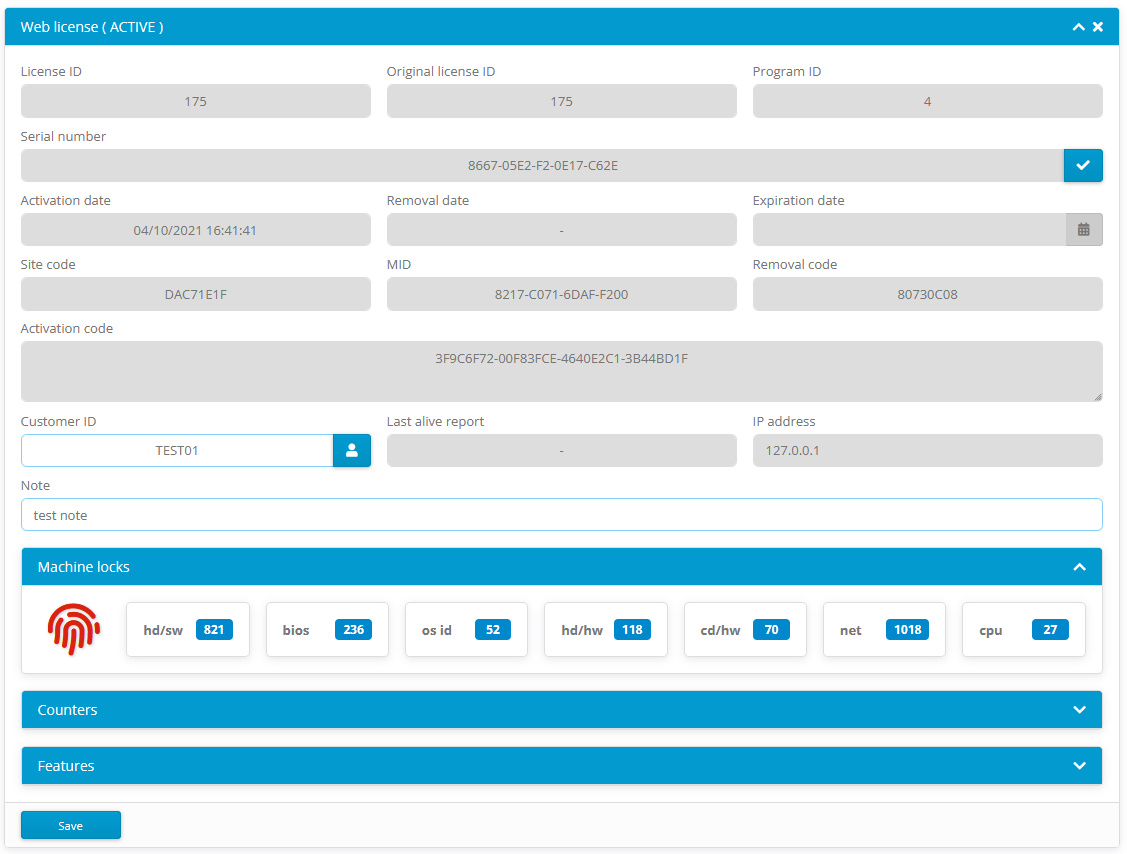1127x854 pixels.
Task: Click the 118 badge on hd/hw
Action: 632,630
